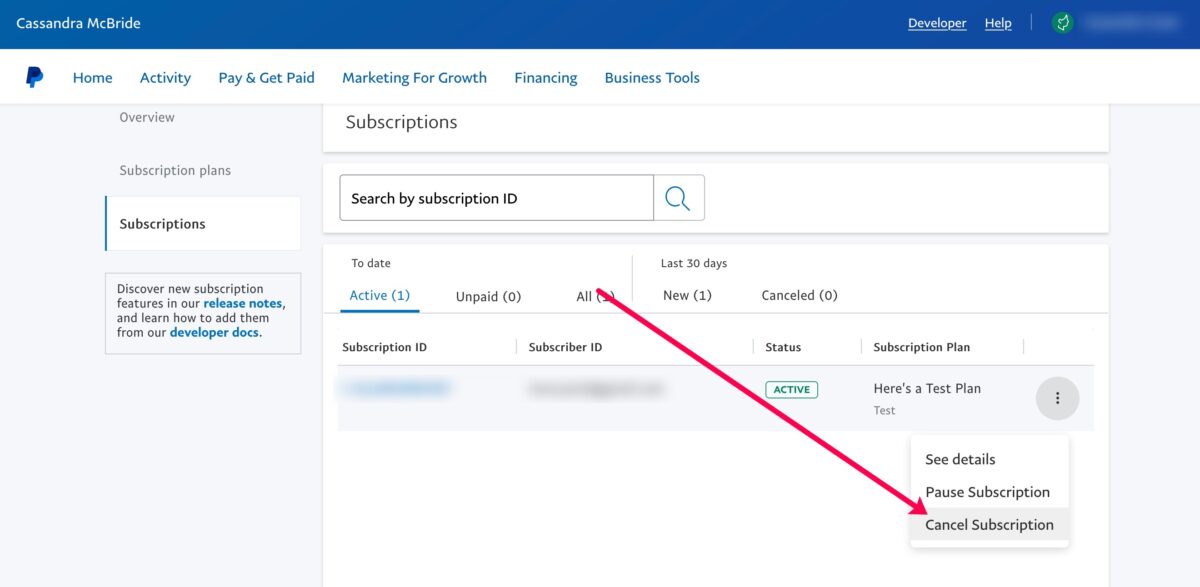Click the search magnifier button
Screen dimensions: 1200x587
click(679, 198)
